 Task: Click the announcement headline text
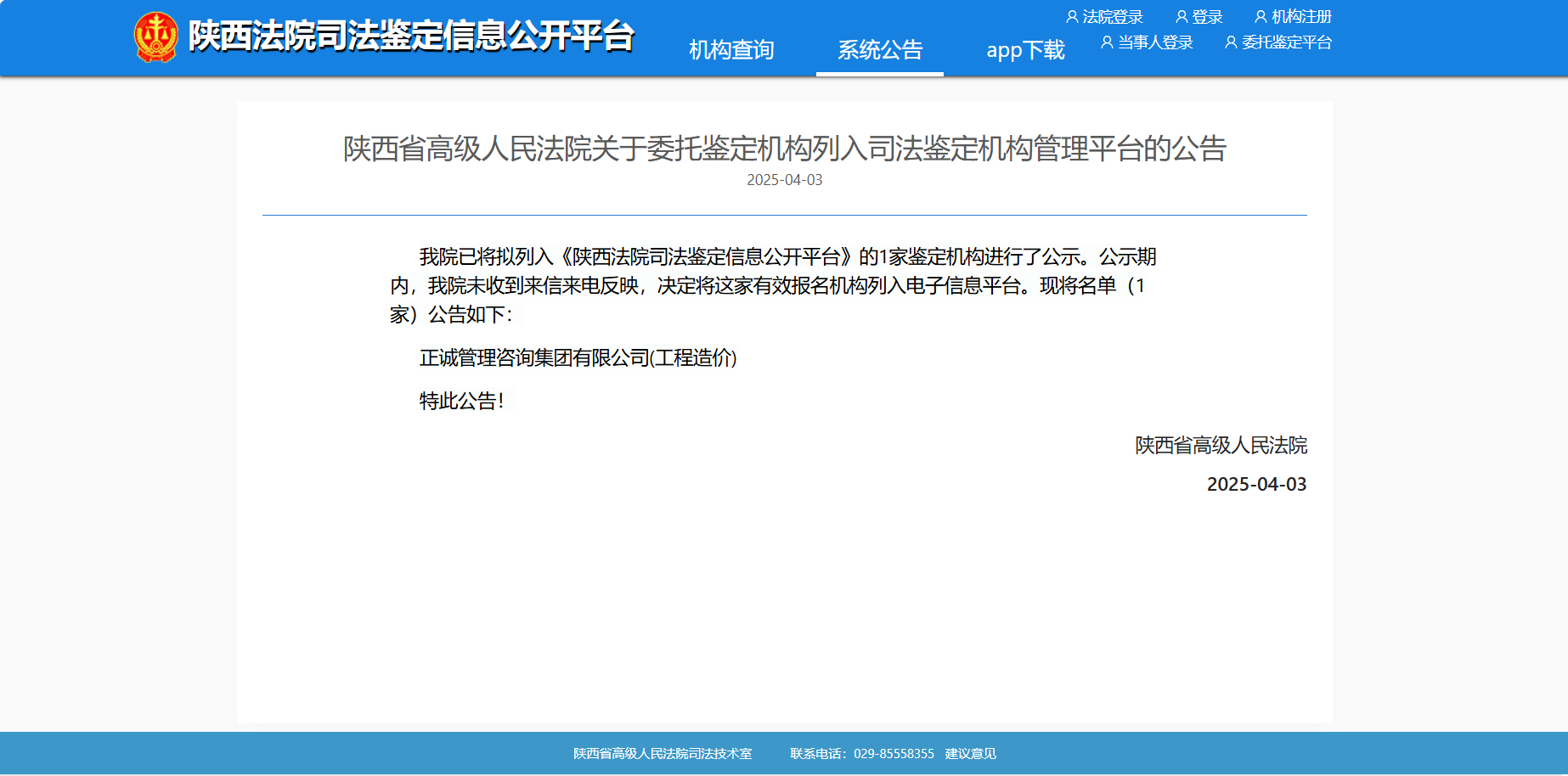point(784,149)
